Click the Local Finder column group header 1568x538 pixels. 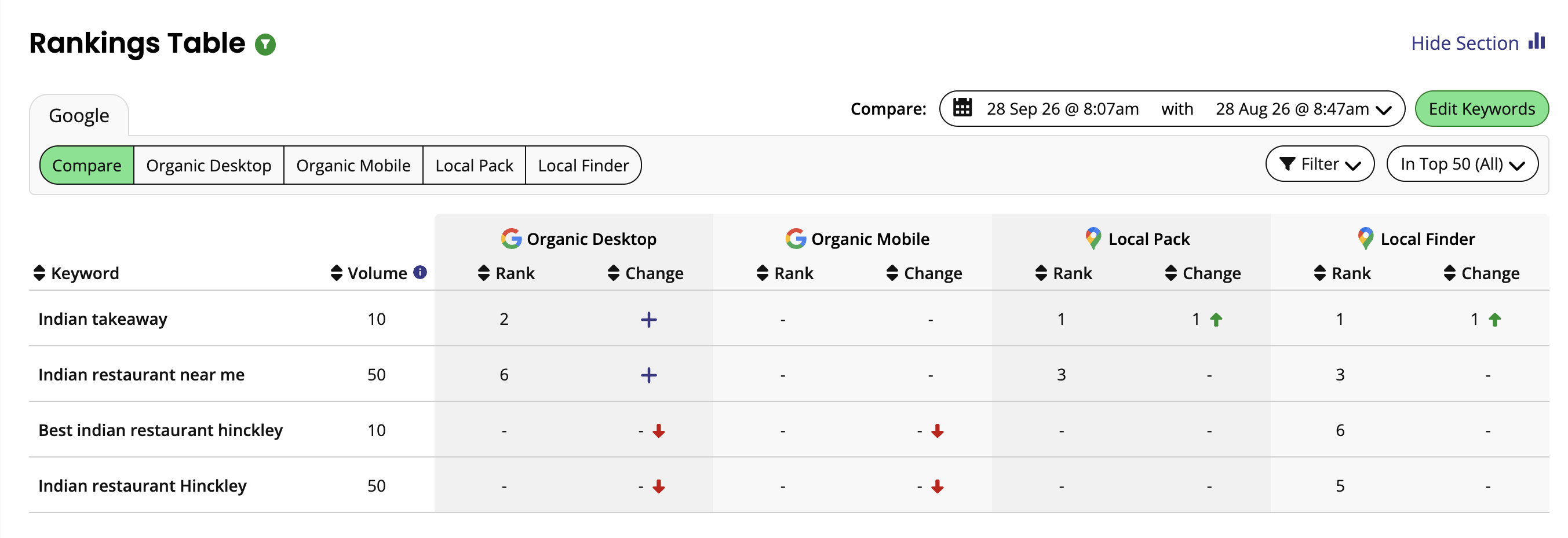click(1416, 239)
